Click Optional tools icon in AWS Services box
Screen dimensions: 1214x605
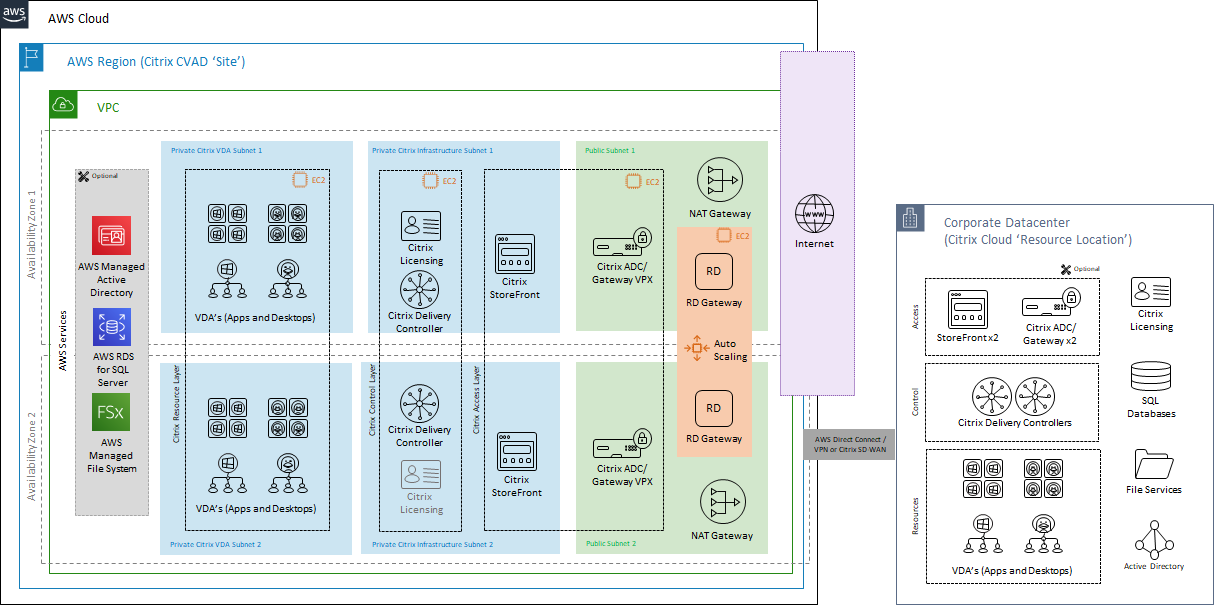[x=83, y=175]
